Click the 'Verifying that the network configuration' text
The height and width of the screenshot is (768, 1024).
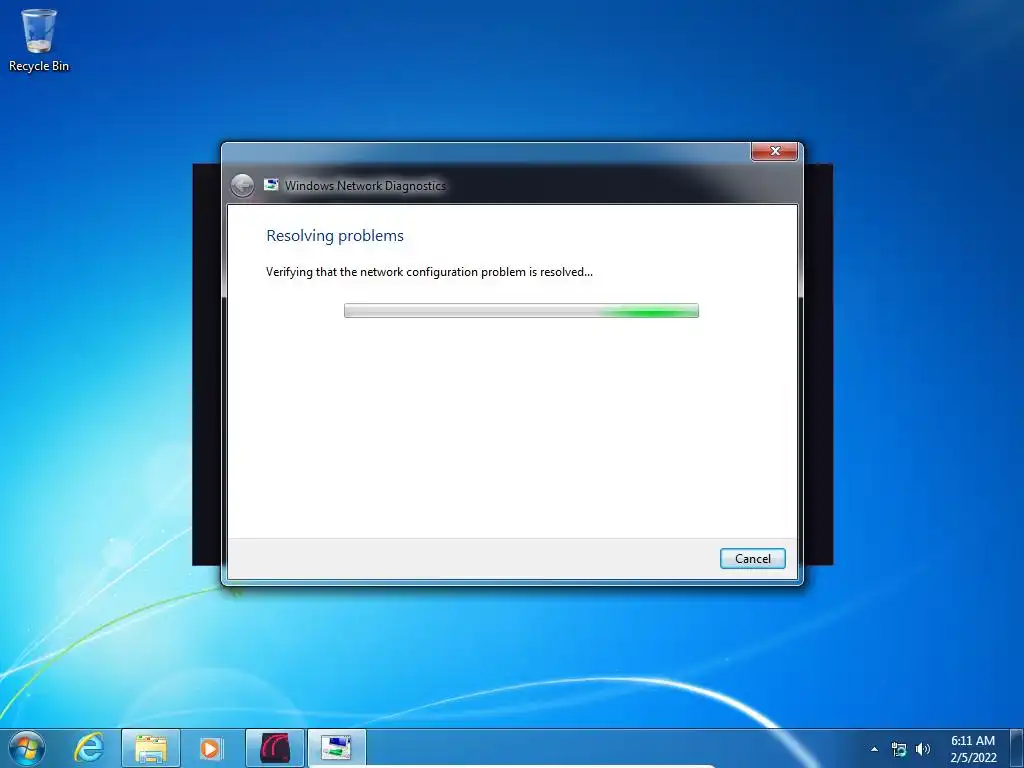[x=429, y=272]
